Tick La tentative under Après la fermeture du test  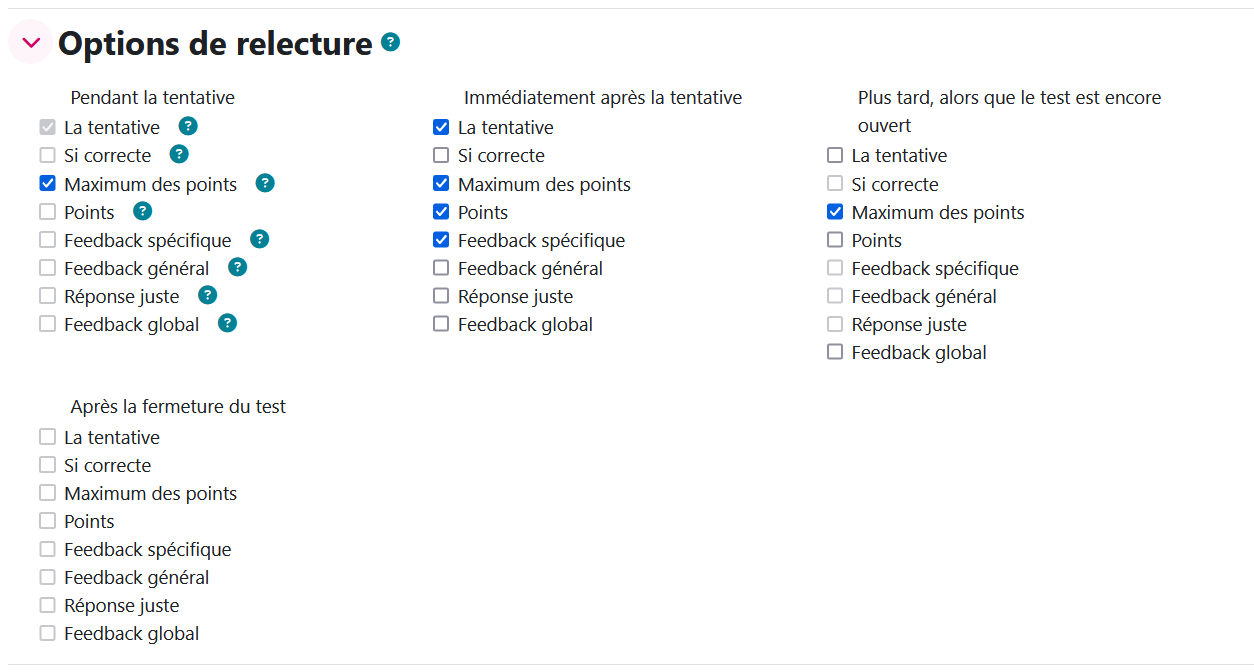[47, 437]
